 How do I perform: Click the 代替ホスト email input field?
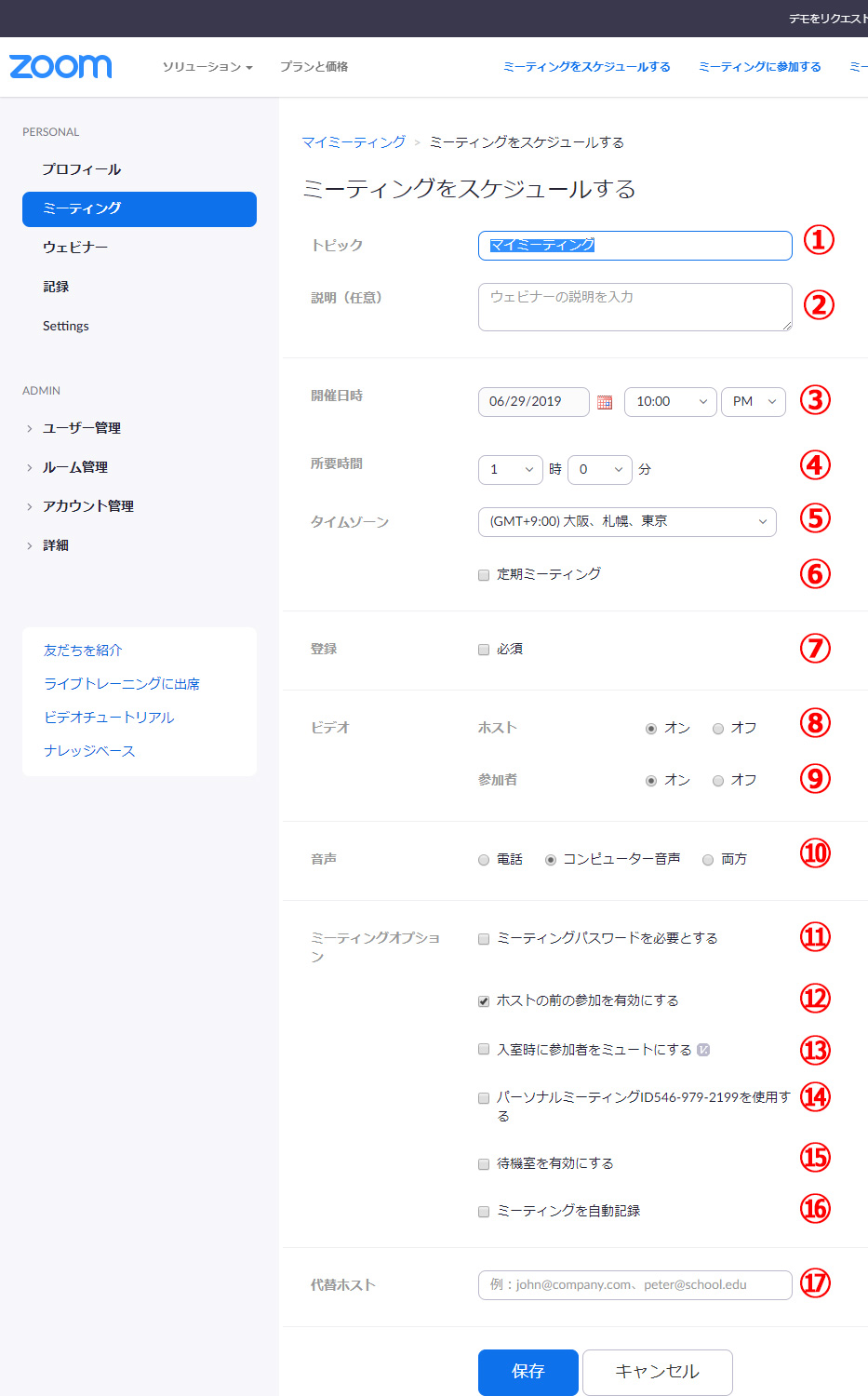(x=634, y=1285)
